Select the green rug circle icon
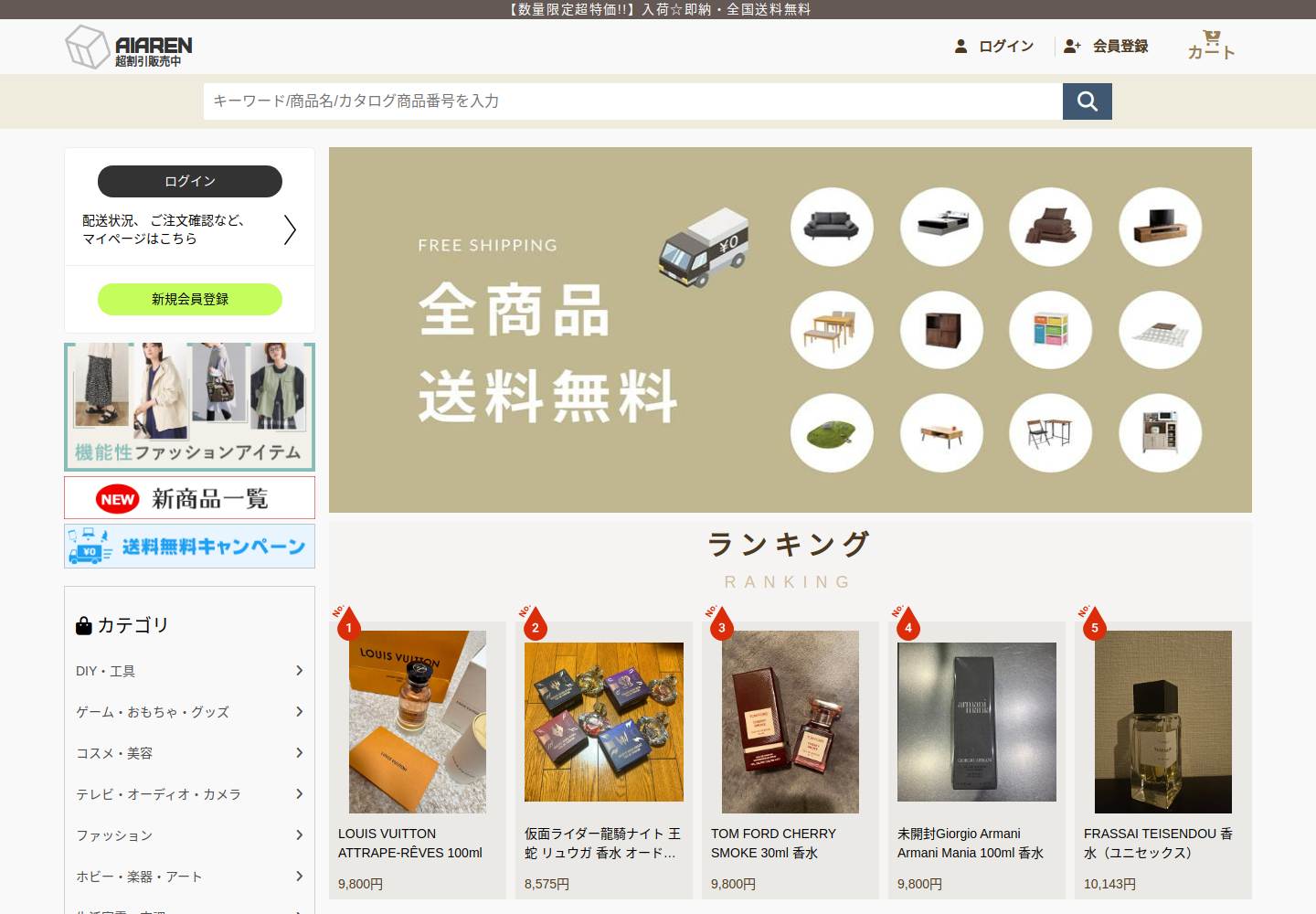This screenshot has width=1316, height=914. pyautogui.click(x=832, y=433)
